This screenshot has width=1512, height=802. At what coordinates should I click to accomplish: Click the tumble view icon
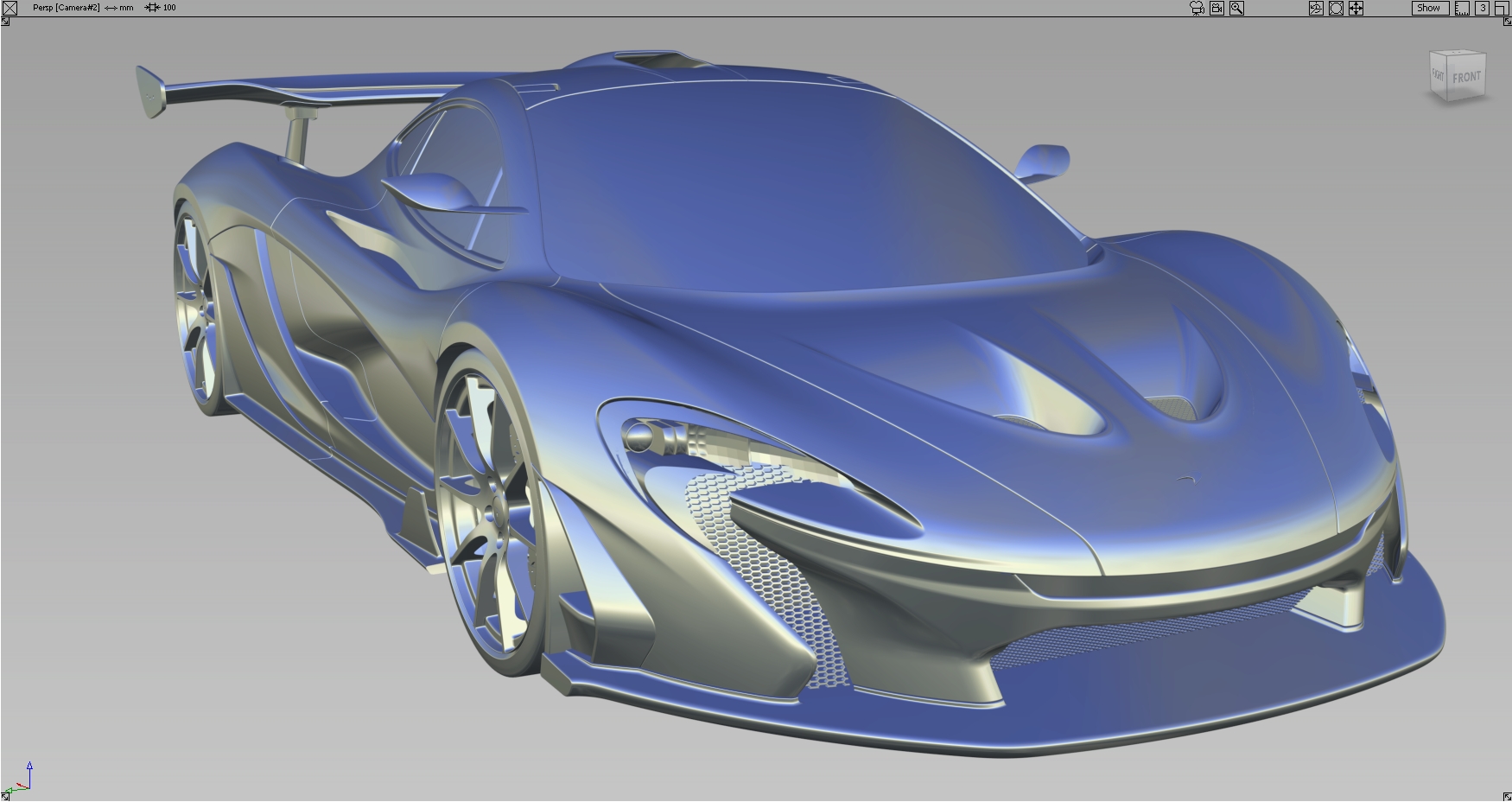point(1316,8)
